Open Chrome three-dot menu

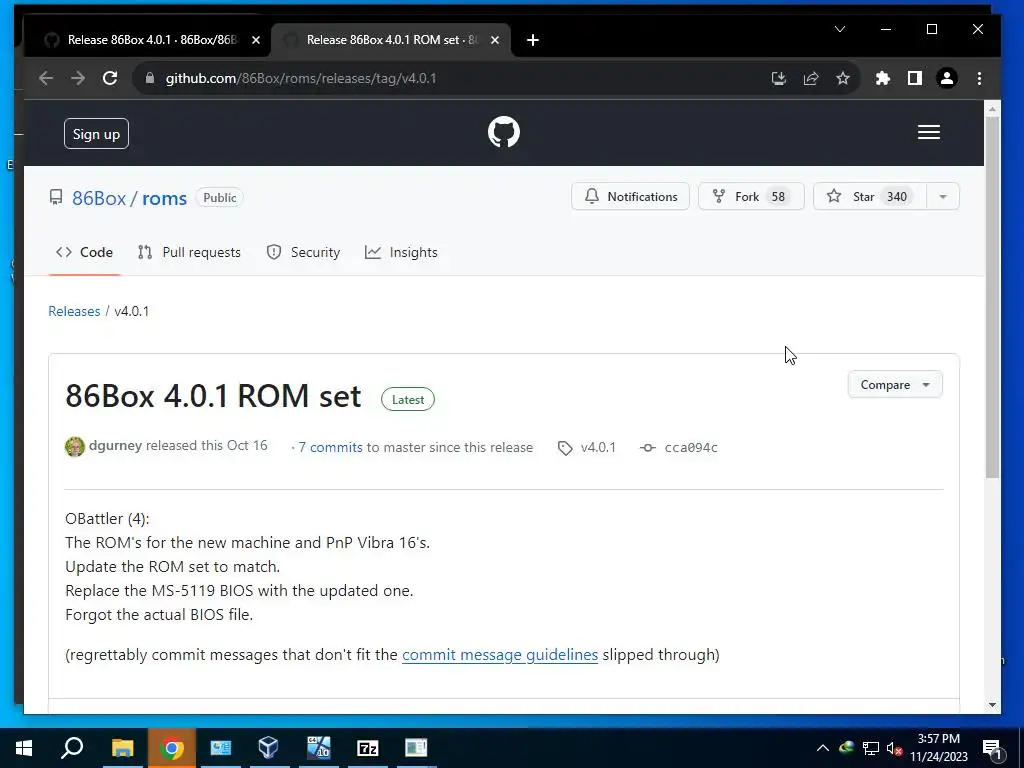pos(979,78)
